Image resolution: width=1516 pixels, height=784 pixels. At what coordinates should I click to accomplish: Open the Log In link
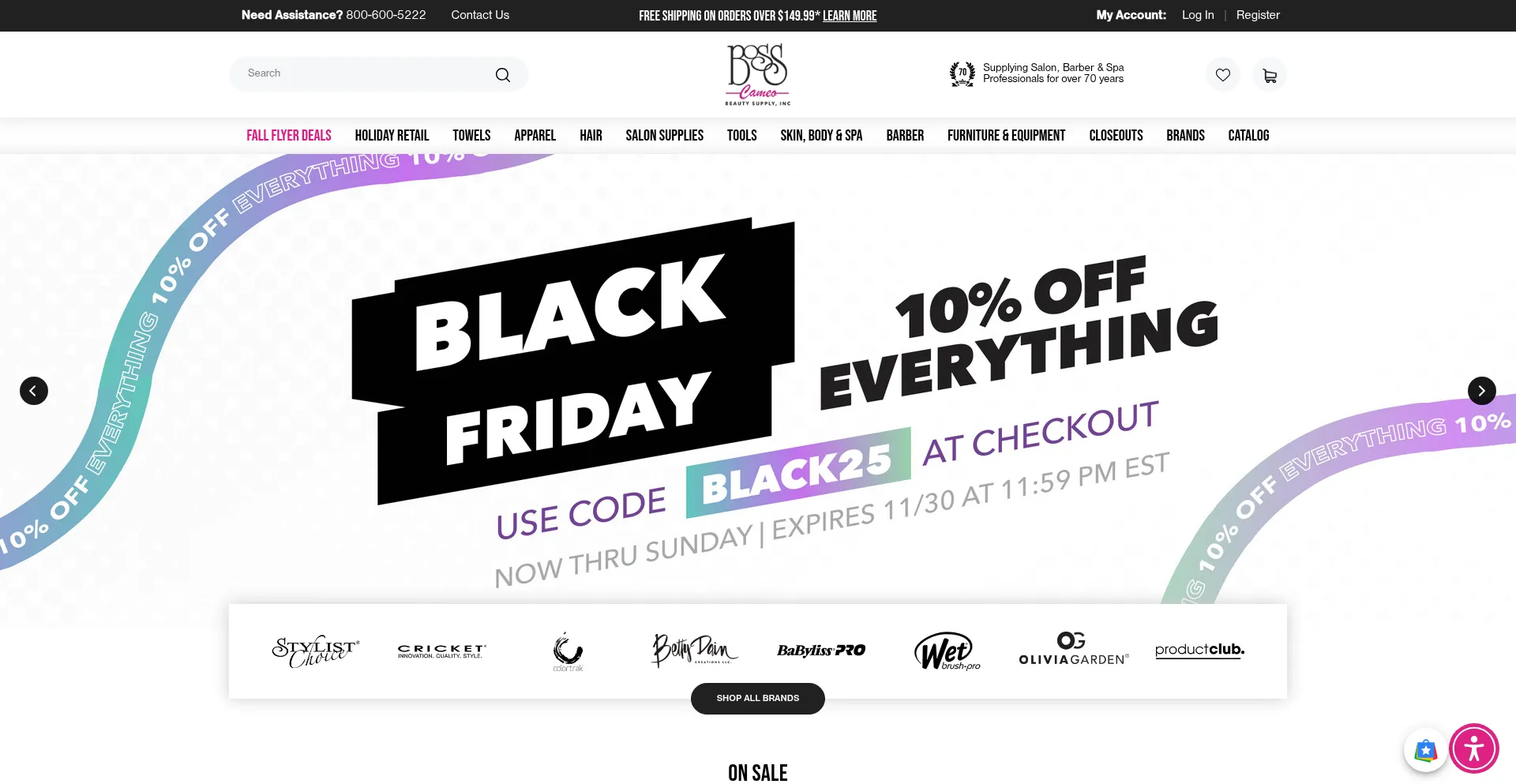click(1198, 15)
